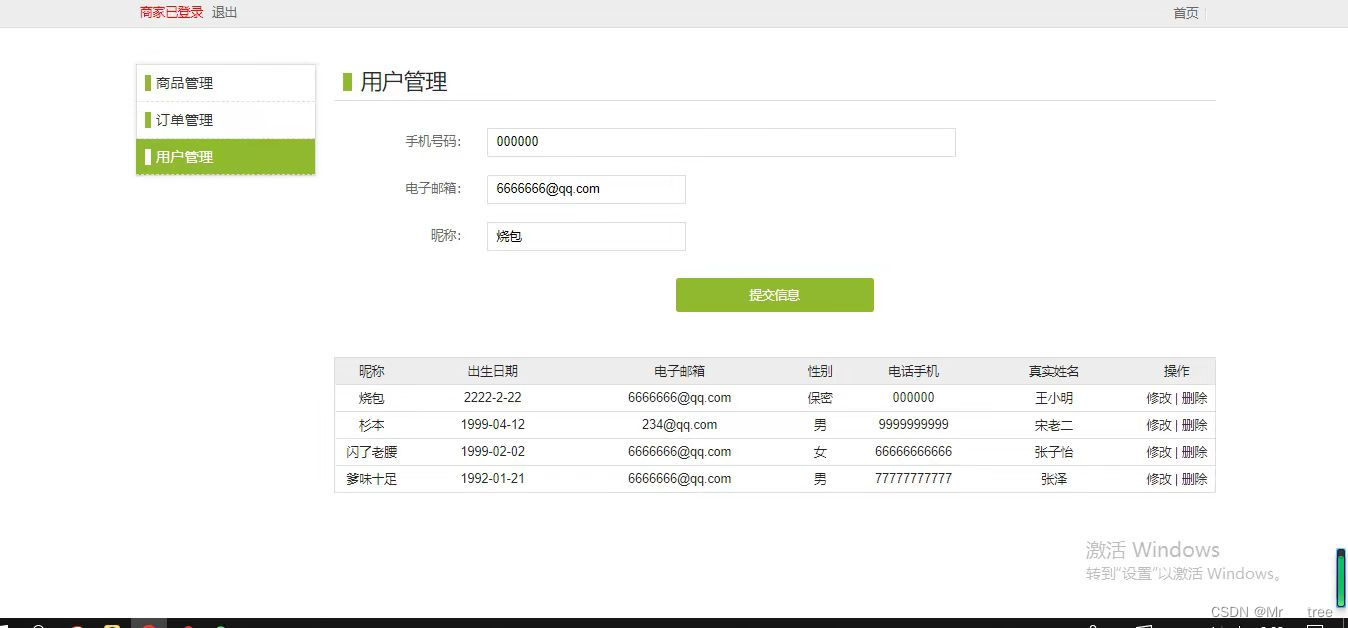The height and width of the screenshot is (628, 1348).
Task: Click phone cell 66666666666
Action: pos(914,452)
